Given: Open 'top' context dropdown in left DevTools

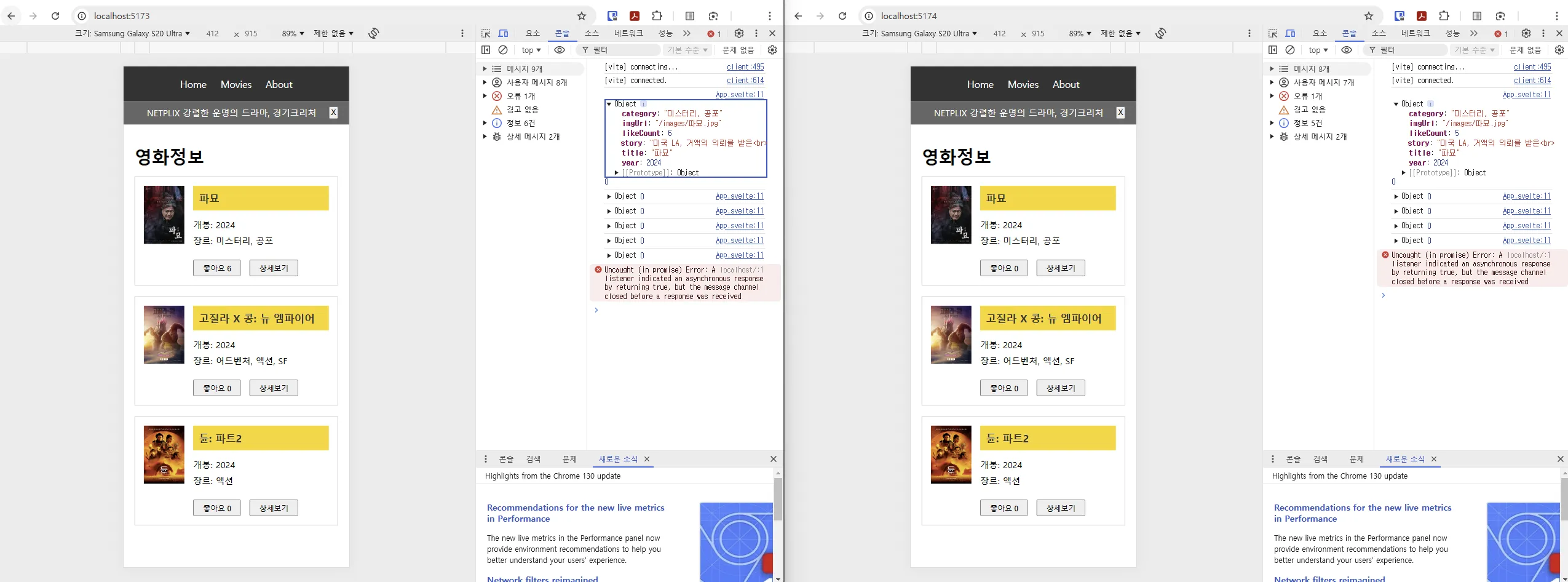Looking at the screenshot, I should tap(531, 50).
